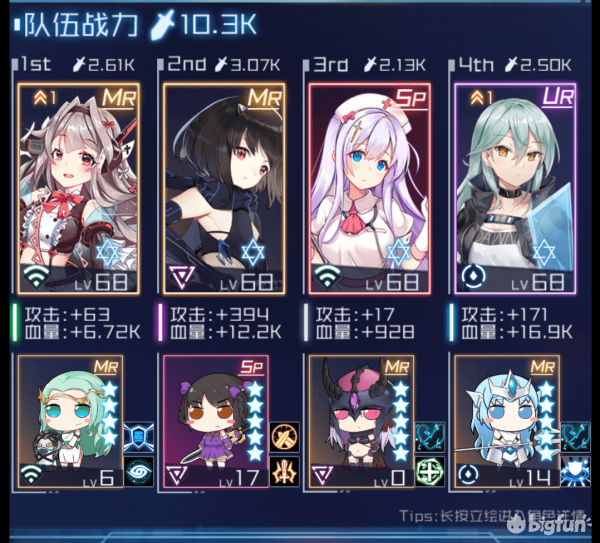Click the hexagram star icon on 2nd character
The width and height of the screenshot is (600, 543).
click(x=253, y=253)
